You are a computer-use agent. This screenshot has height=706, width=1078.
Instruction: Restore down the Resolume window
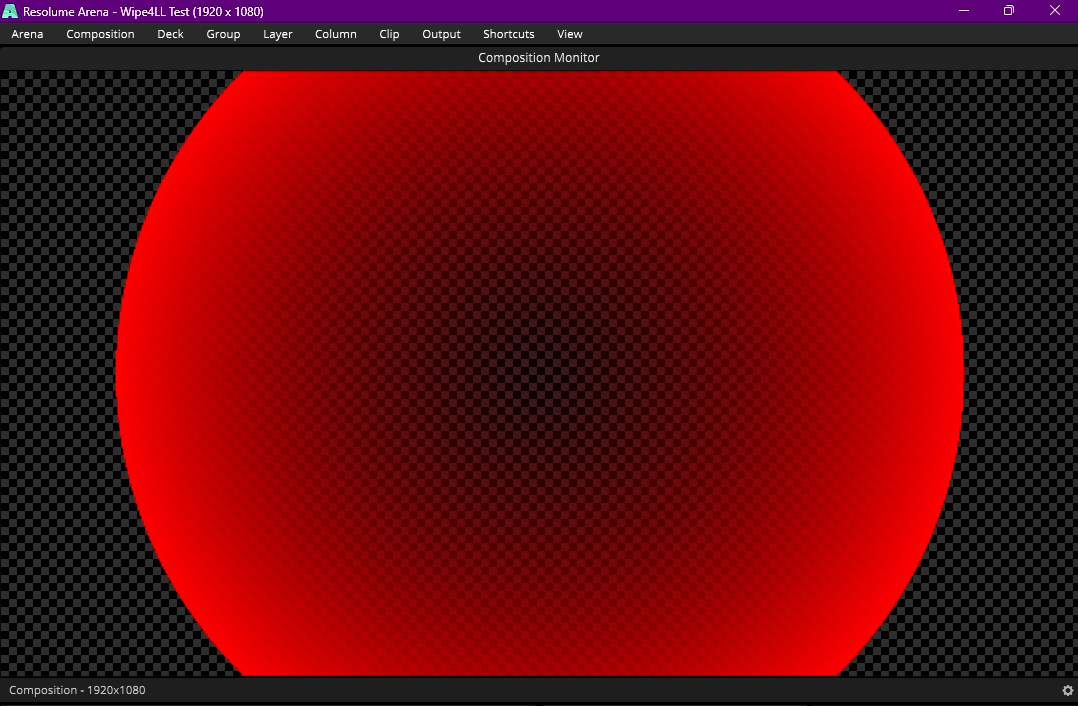(1009, 11)
